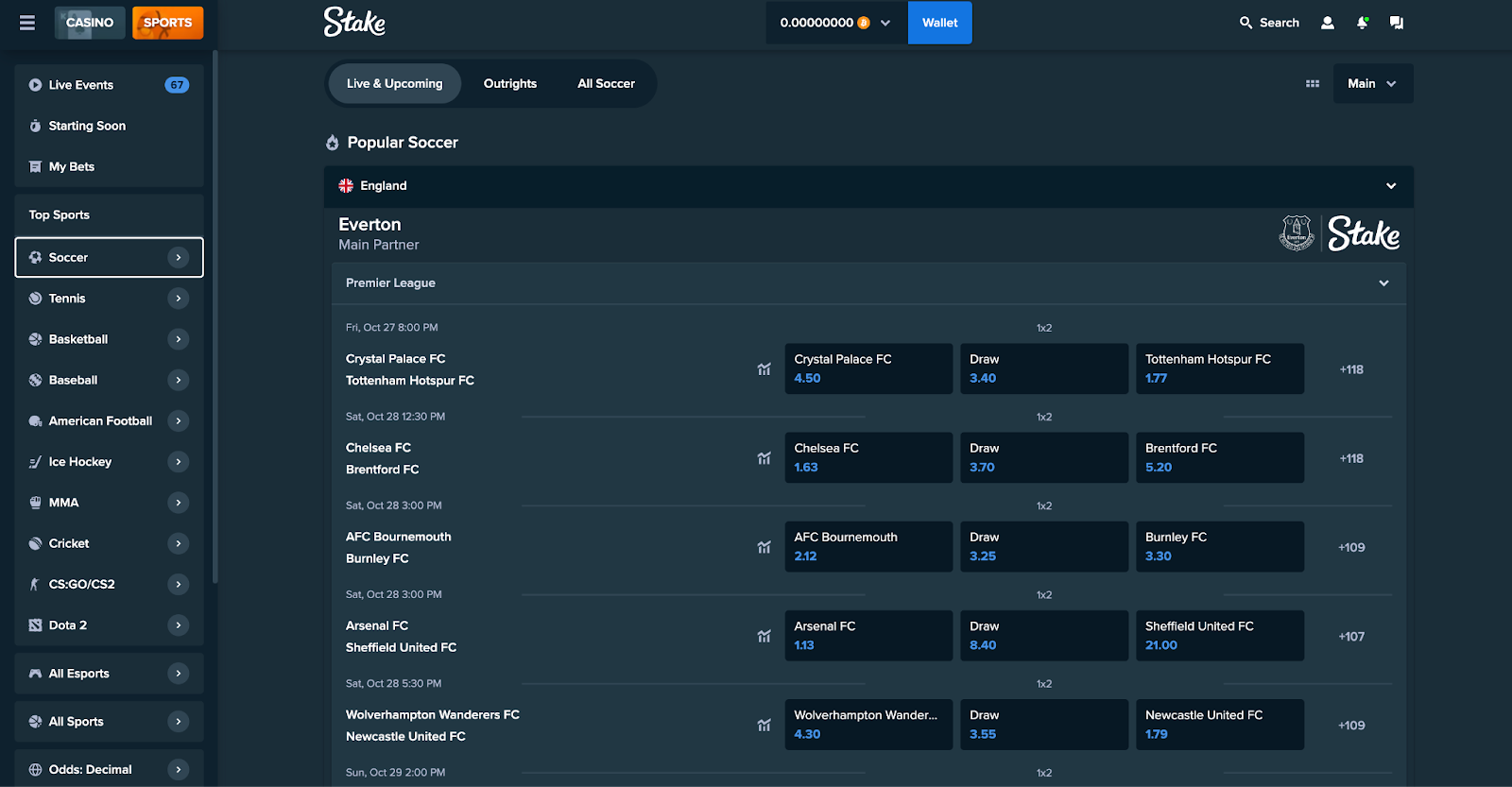
Task: Click the American Football icon
Action: (35, 420)
